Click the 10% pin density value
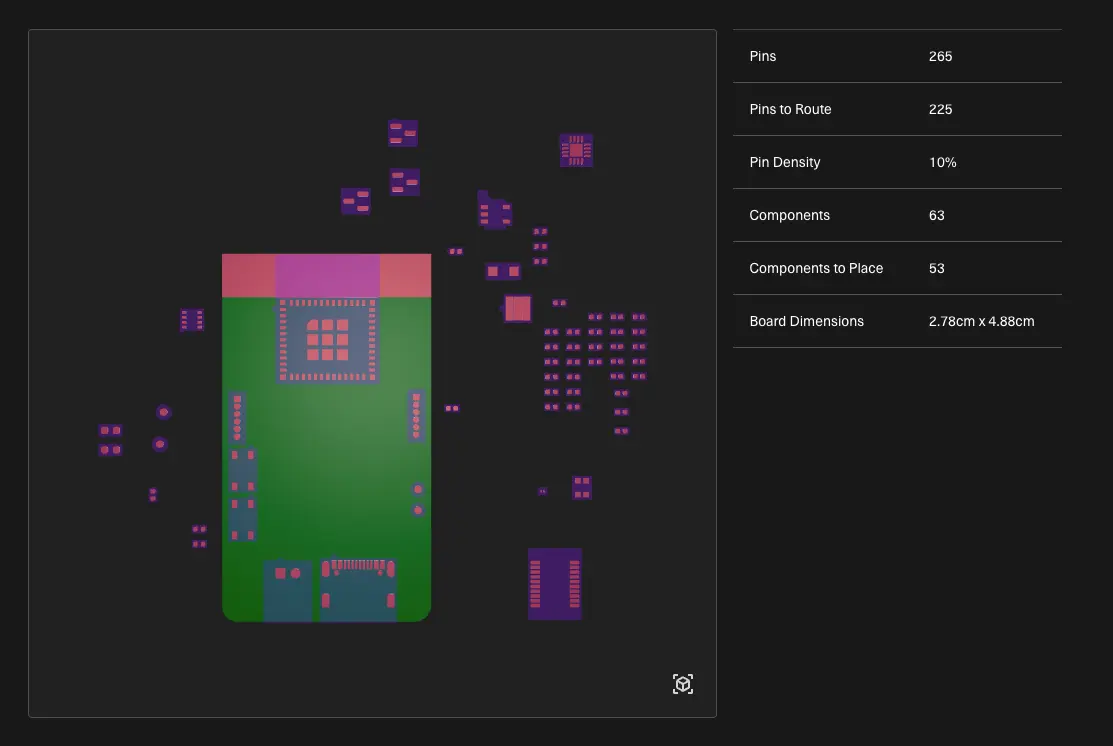Screen dimensions: 1113x746 coord(942,162)
